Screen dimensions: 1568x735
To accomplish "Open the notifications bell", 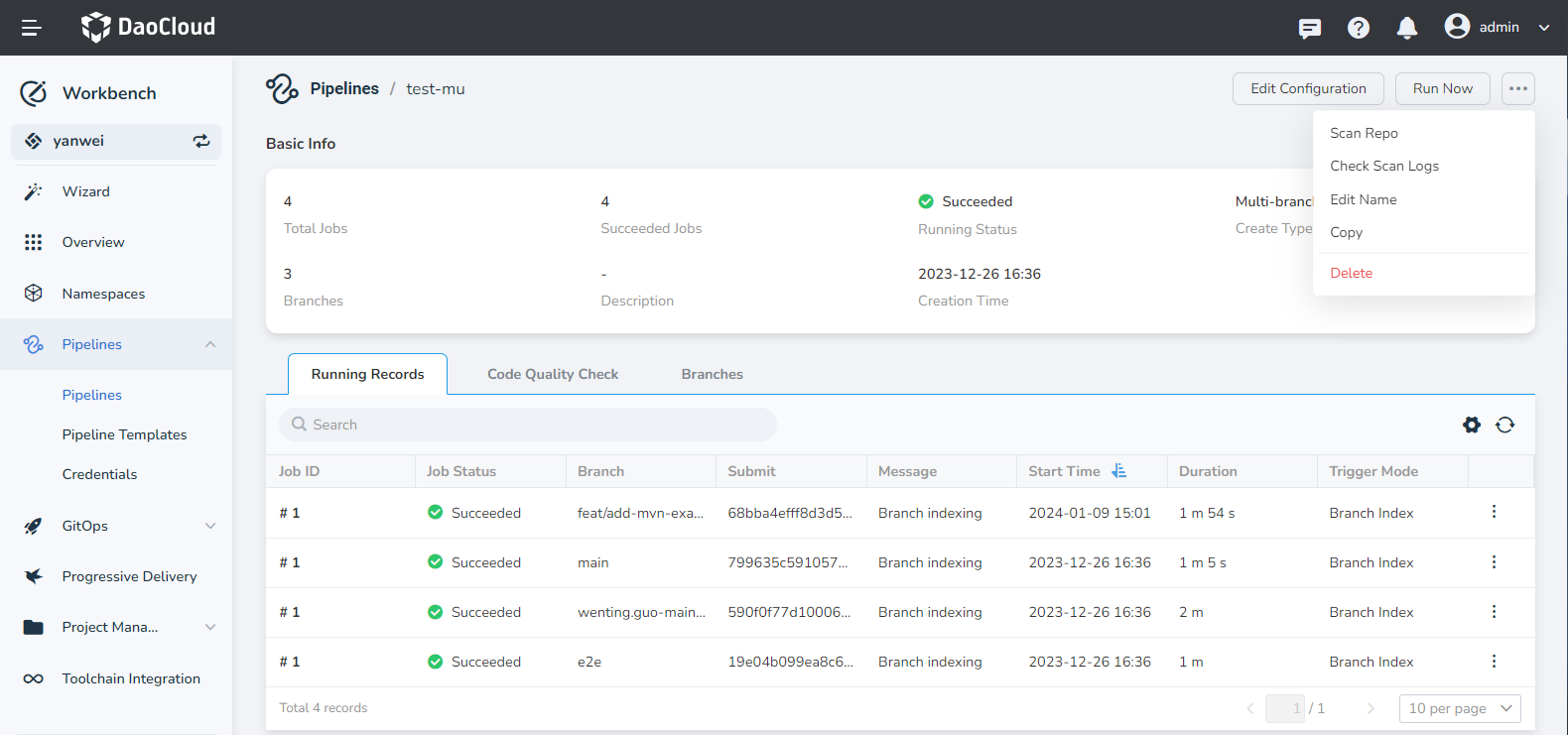I will click(x=1406, y=28).
